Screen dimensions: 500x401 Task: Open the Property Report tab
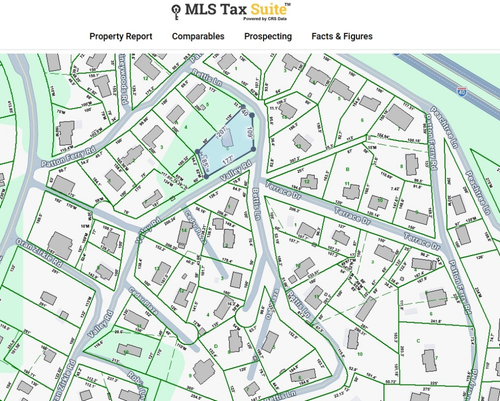click(121, 36)
